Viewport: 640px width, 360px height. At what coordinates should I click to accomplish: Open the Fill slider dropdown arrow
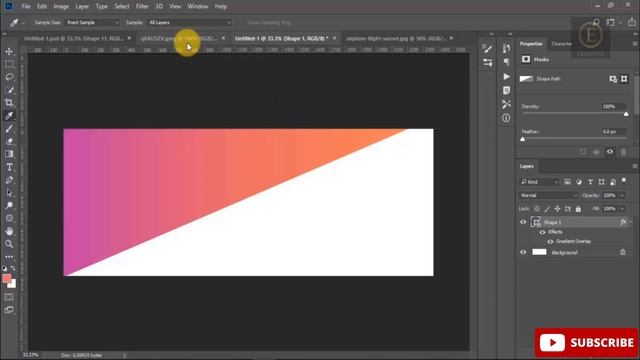(622, 209)
